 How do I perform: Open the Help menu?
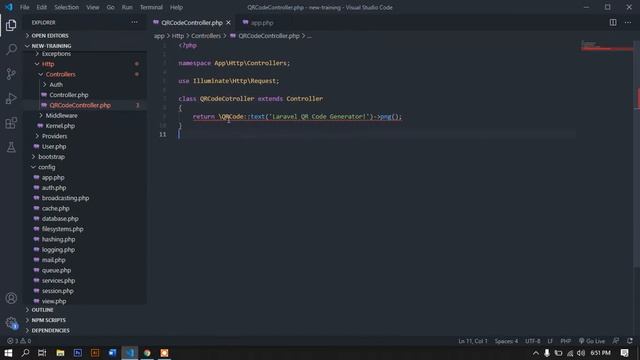coord(176,7)
